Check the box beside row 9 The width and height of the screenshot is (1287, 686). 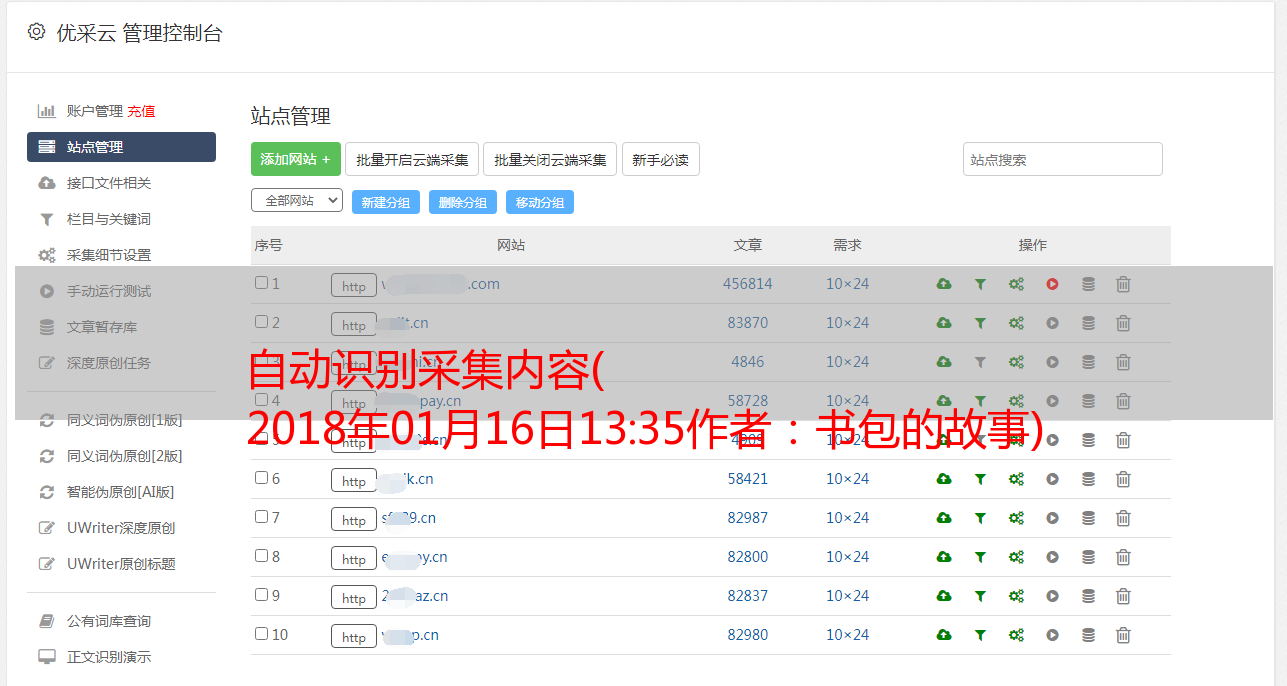pyautogui.click(x=261, y=595)
